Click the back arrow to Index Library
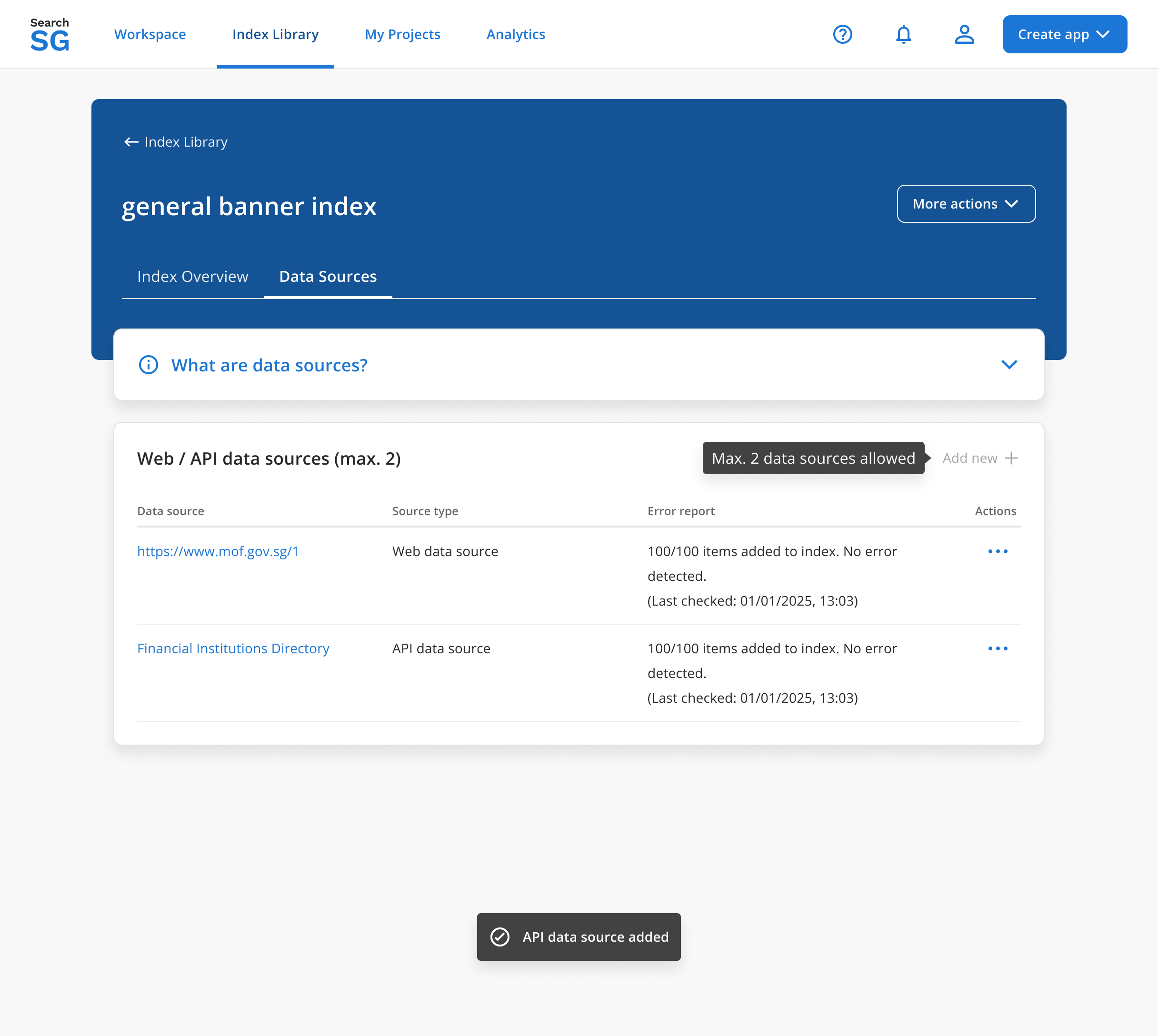Image resolution: width=1158 pixels, height=1036 pixels. click(x=131, y=142)
